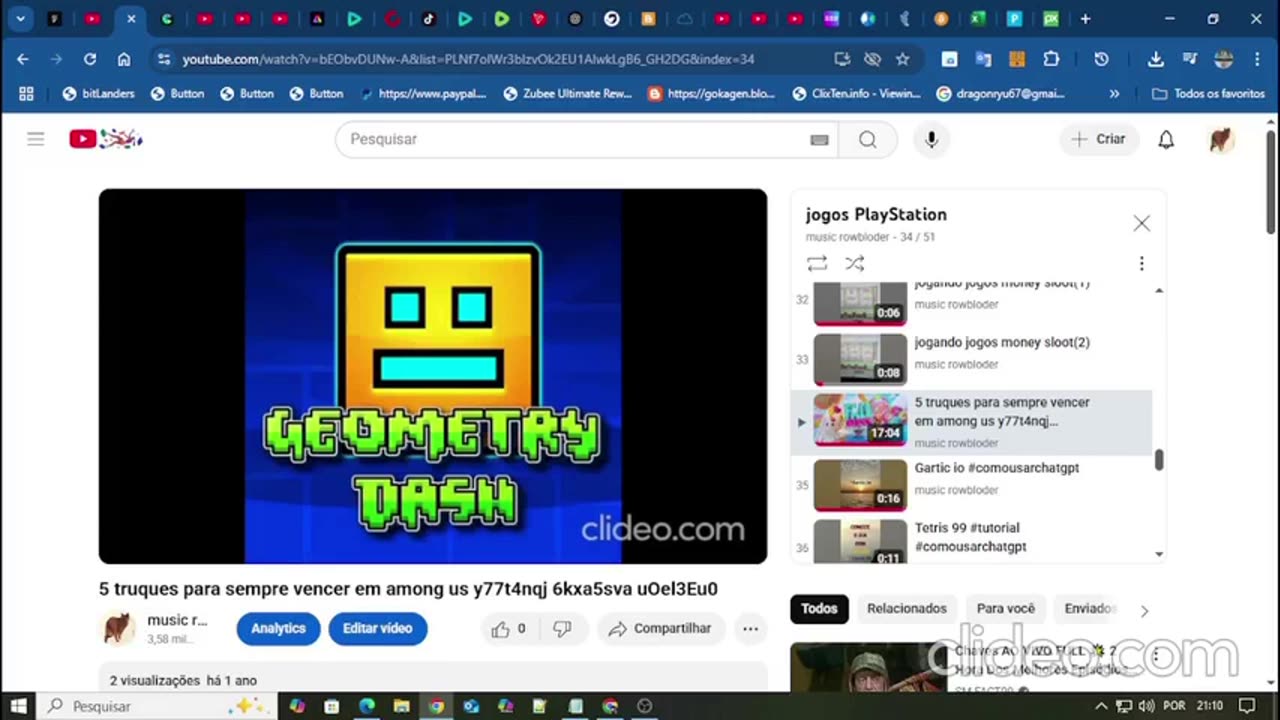Click the search magnifier button
This screenshot has height=720, width=1280.
pos(867,140)
